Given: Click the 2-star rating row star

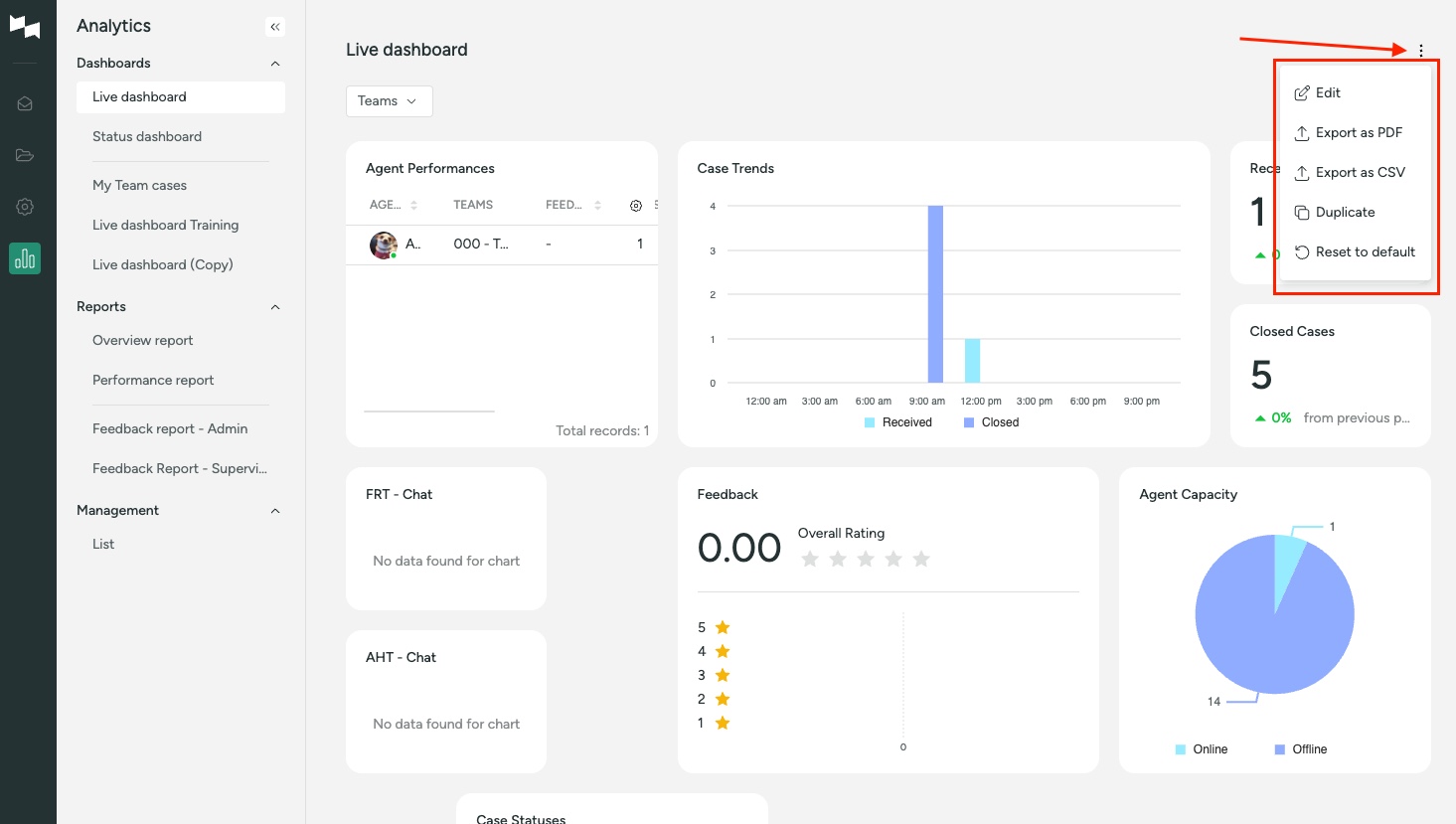Looking at the screenshot, I should coord(723,699).
